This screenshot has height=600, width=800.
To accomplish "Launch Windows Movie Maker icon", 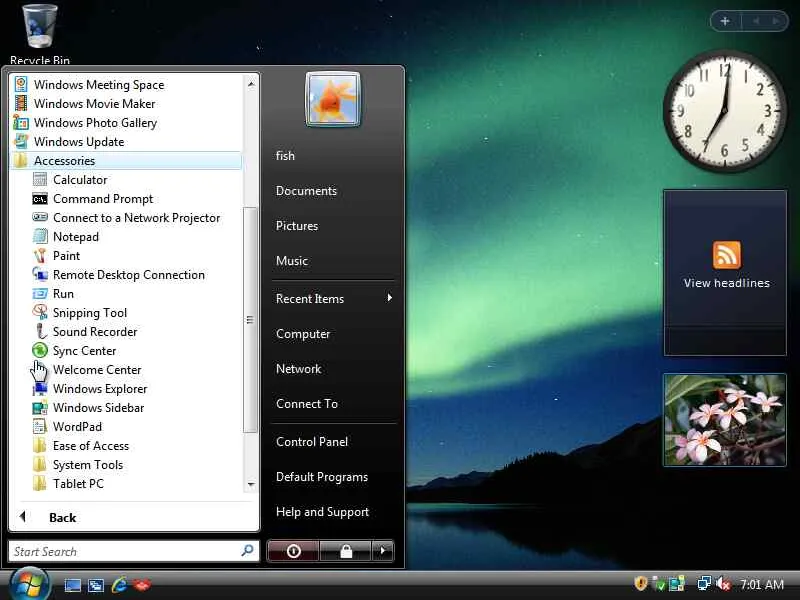I will tap(21, 103).
